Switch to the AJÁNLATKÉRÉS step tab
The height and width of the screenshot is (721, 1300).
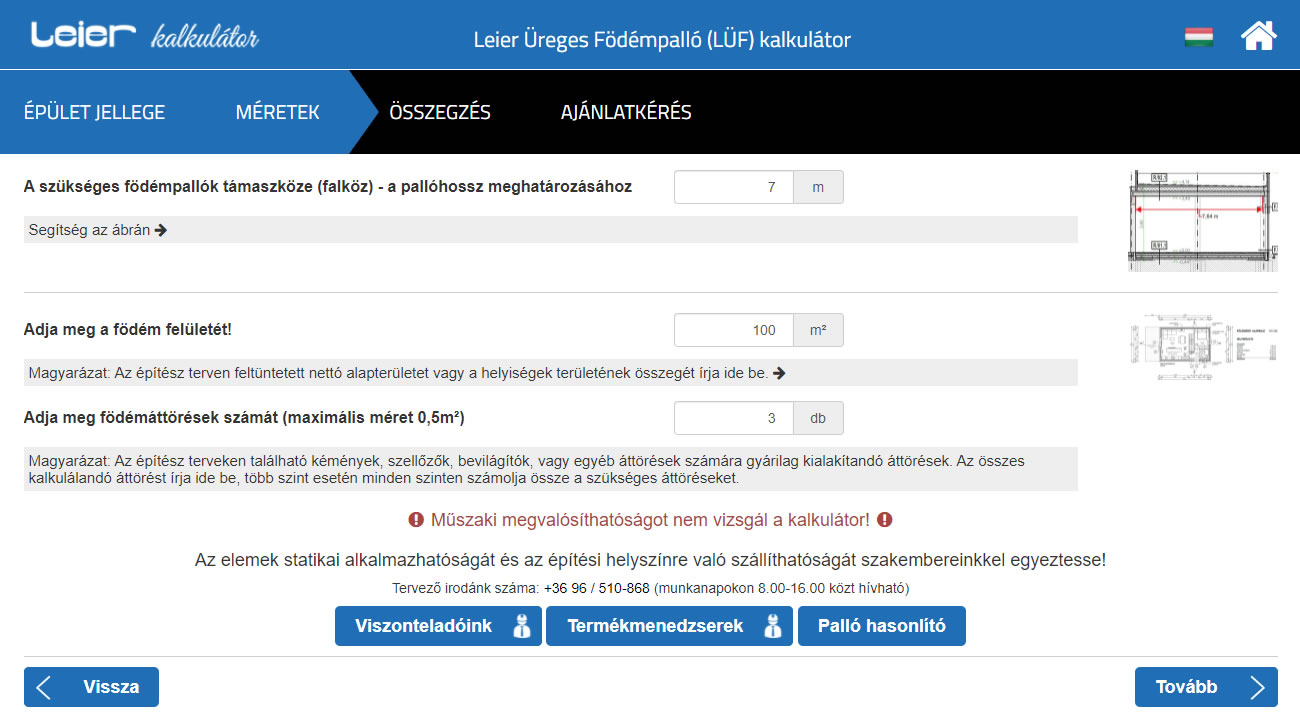(626, 112)
